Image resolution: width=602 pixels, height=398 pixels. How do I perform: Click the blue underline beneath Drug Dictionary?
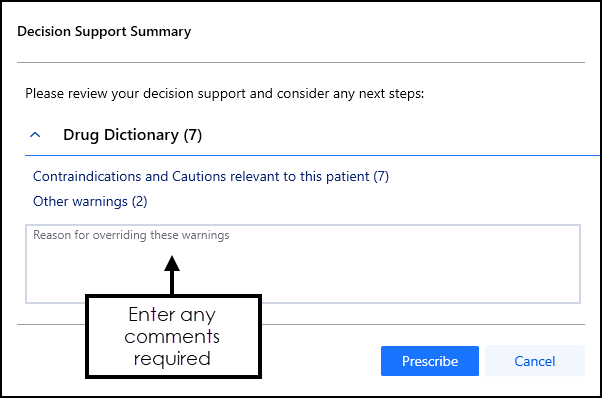coord(312,155)
